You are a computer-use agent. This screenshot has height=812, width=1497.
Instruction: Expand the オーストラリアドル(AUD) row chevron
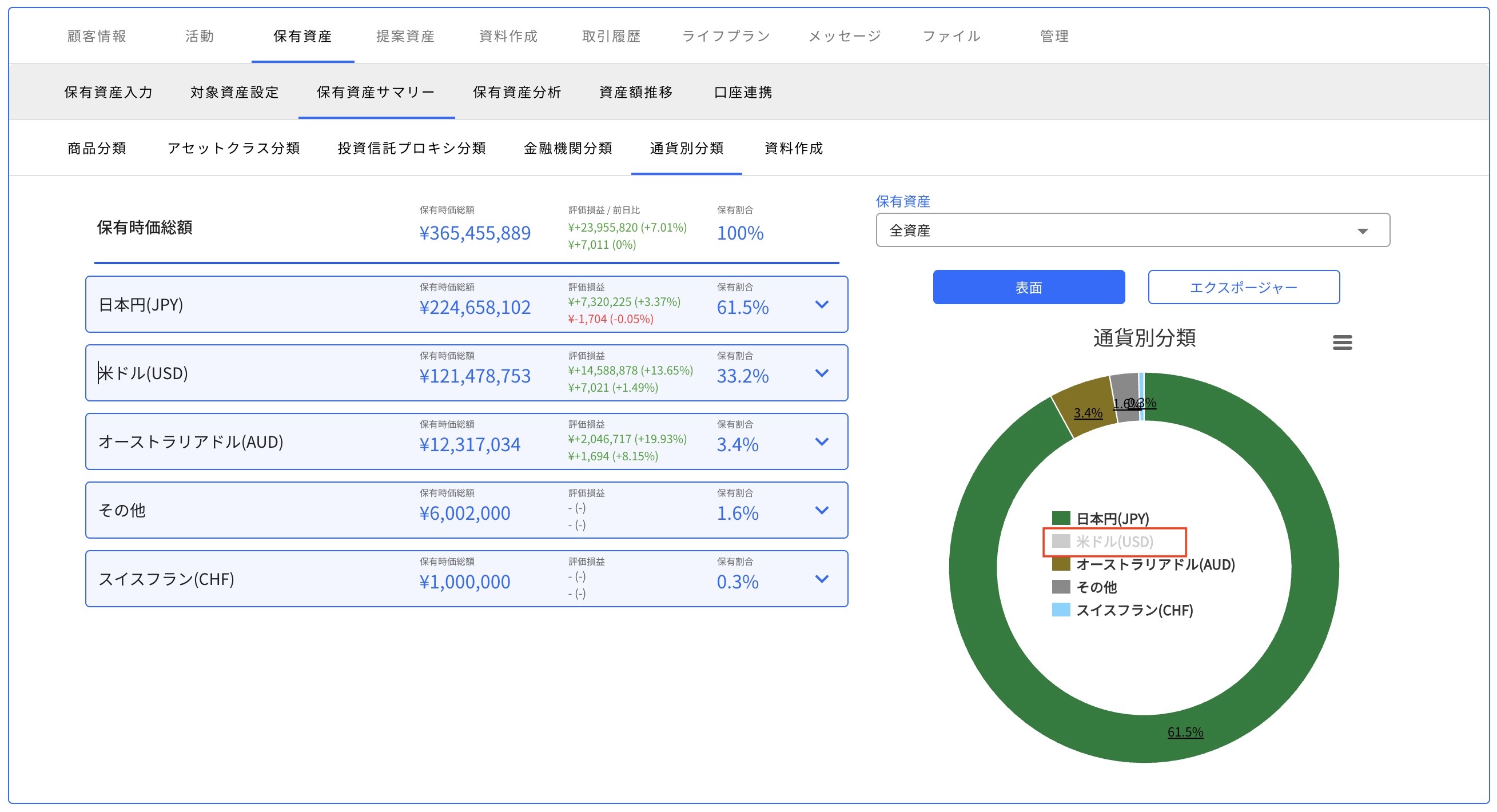(x=822, y=442)
